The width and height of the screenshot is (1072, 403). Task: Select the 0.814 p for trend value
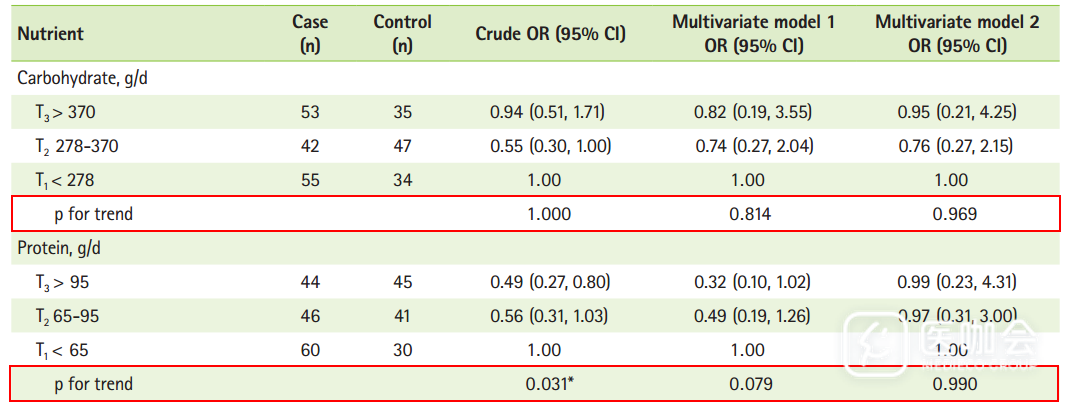(753, 213)
